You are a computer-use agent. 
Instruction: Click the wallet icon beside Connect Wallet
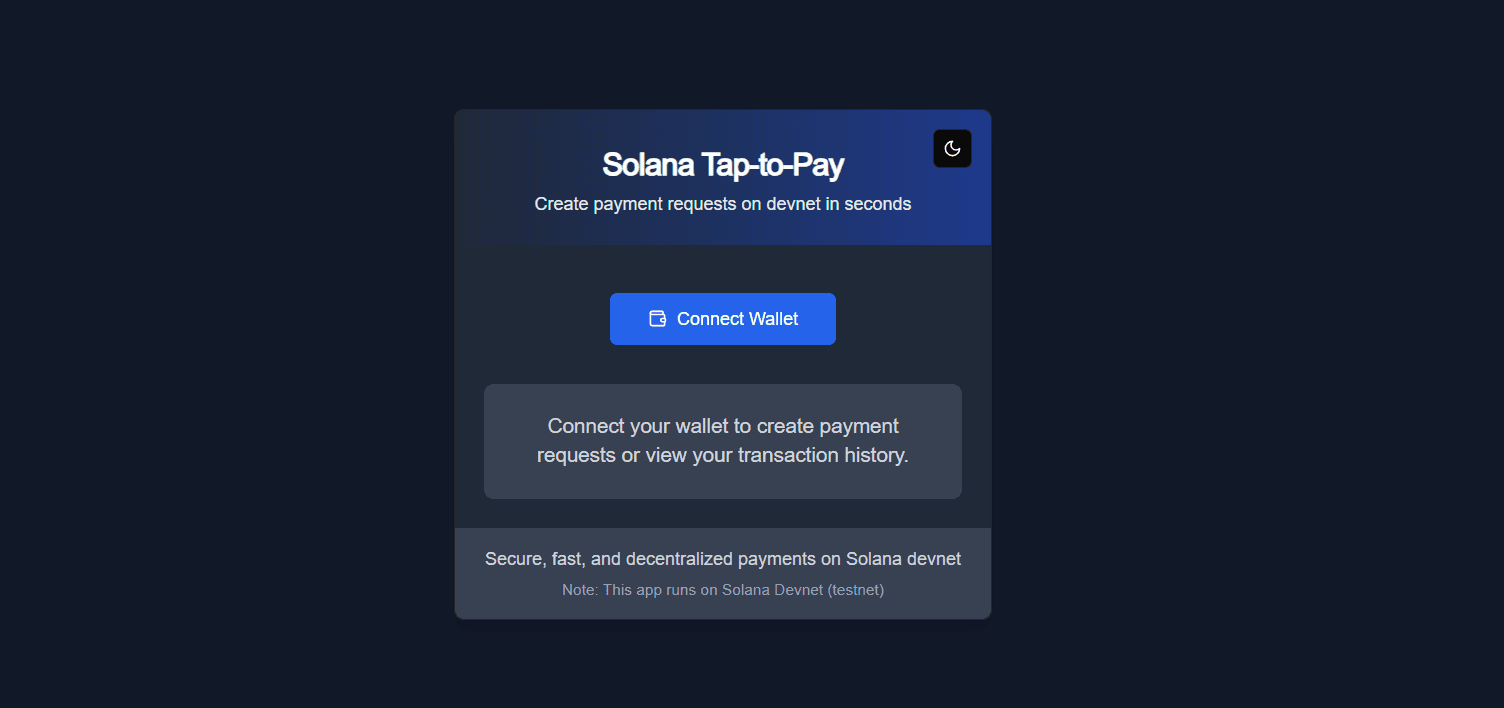657,319
